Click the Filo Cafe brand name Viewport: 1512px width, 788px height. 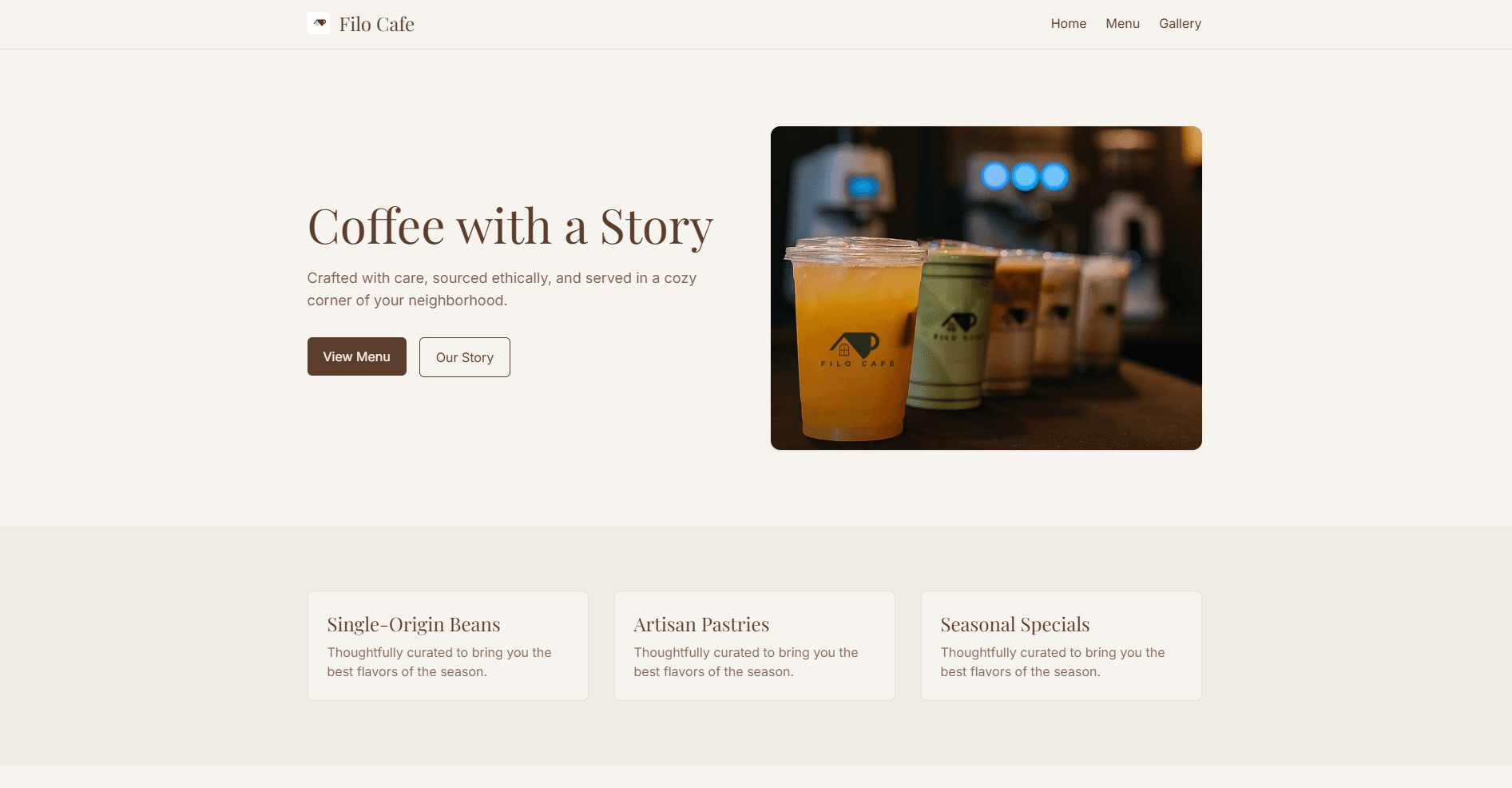pyautogui.click(x=376, y=24)
